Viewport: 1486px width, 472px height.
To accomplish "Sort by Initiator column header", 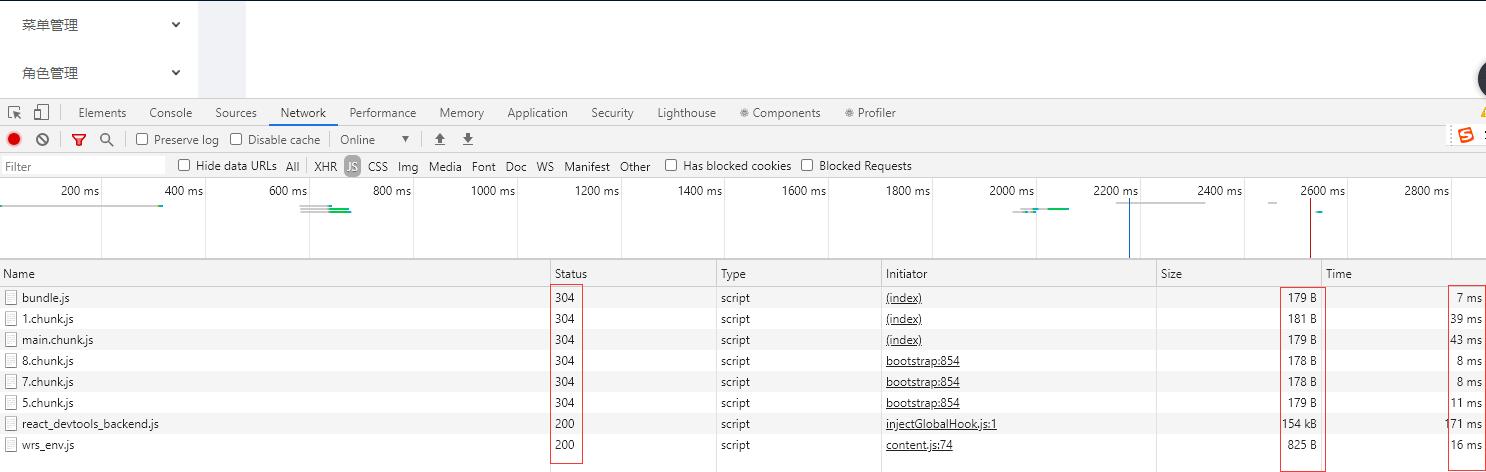I will click(x=1019, y=273).
